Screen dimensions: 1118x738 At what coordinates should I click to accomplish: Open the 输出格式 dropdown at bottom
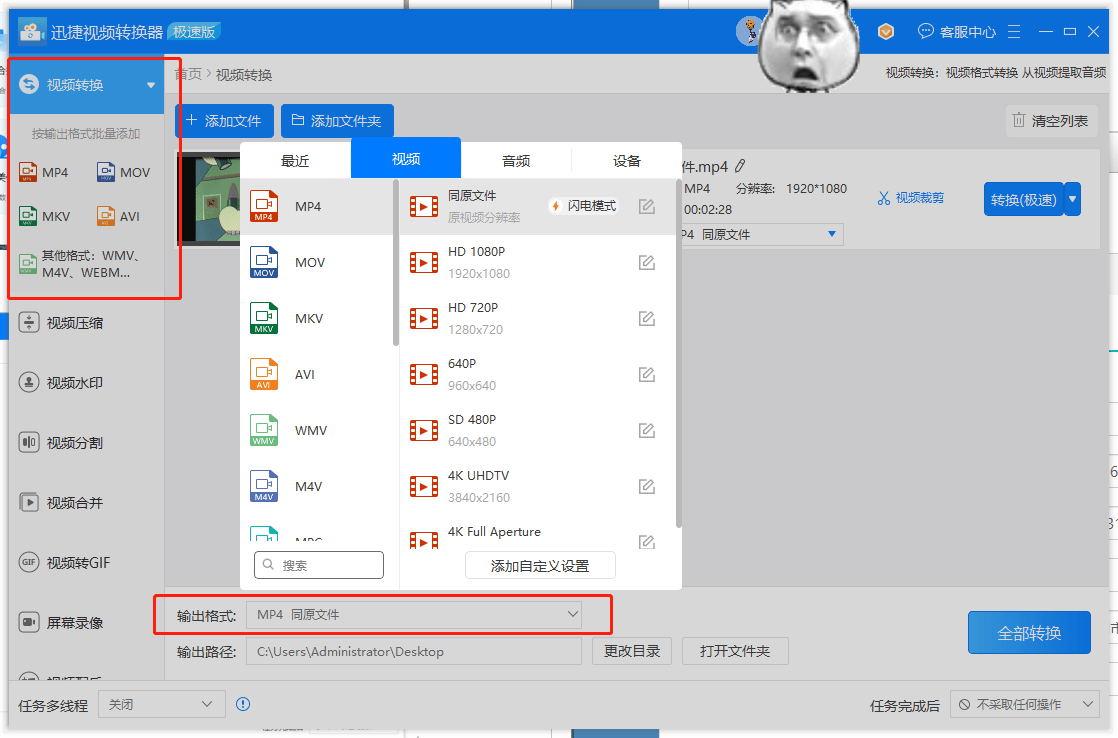tap(414, 614)
